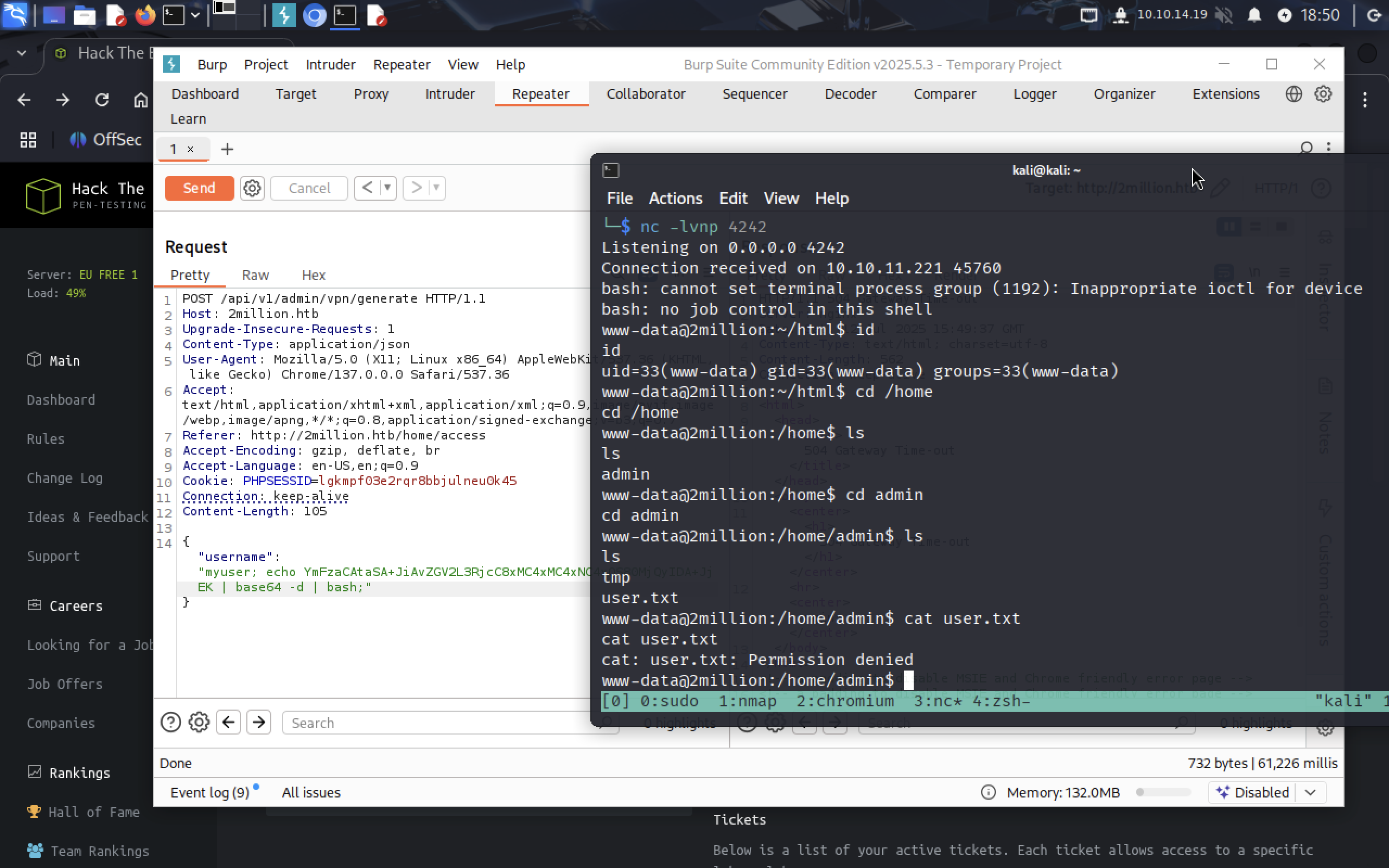Click the log out icon in the top panel

pos(1374,15)
